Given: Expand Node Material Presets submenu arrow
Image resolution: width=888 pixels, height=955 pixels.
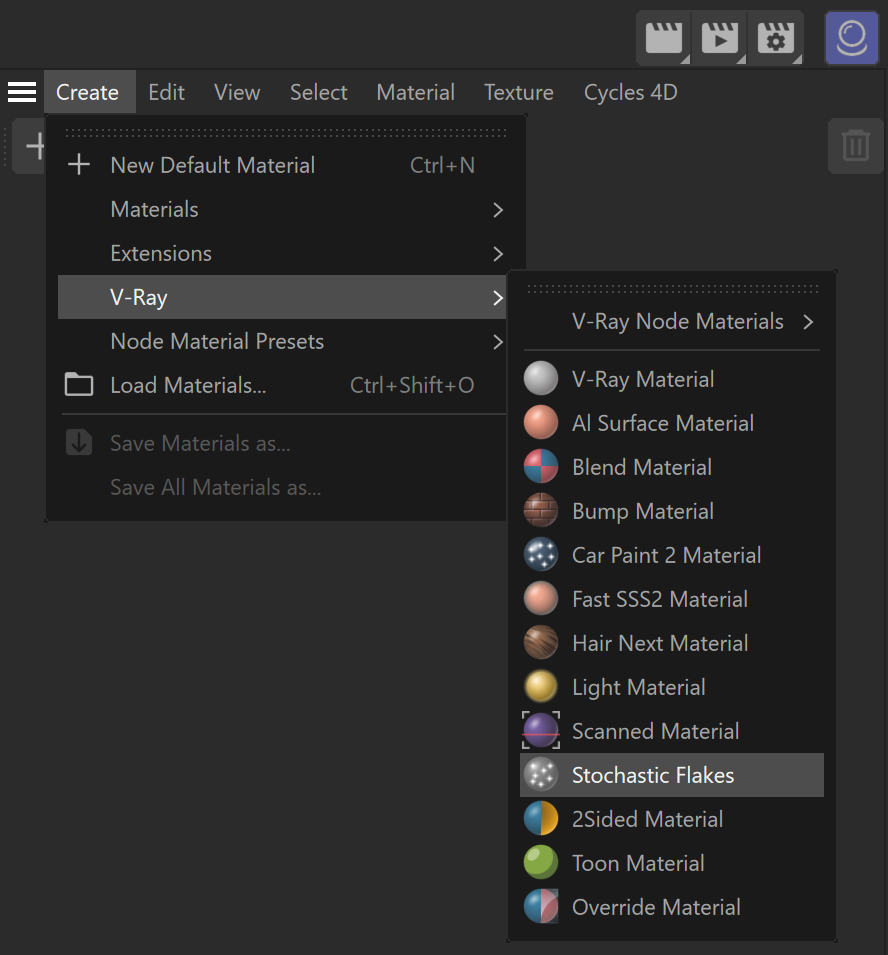Looking at the screenshot, I should point(498,342).
